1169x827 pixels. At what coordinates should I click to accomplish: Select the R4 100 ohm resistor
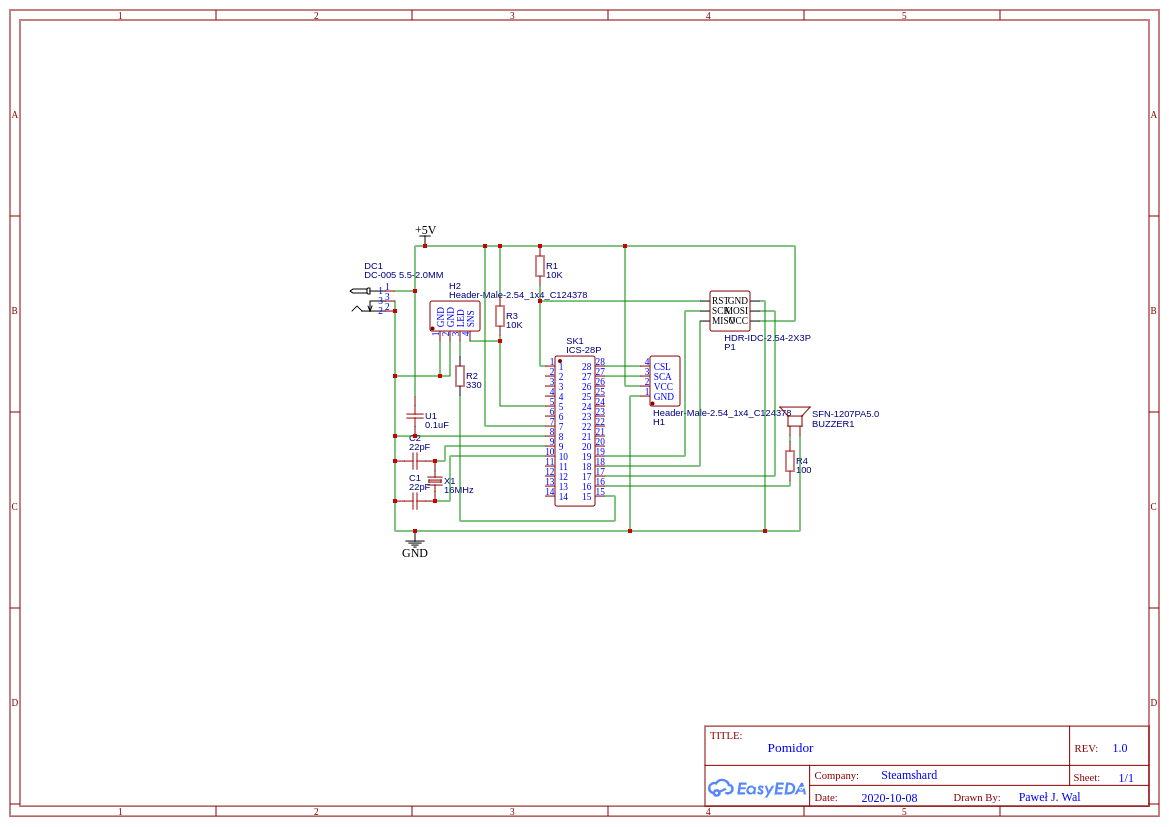tap(790, 461)
